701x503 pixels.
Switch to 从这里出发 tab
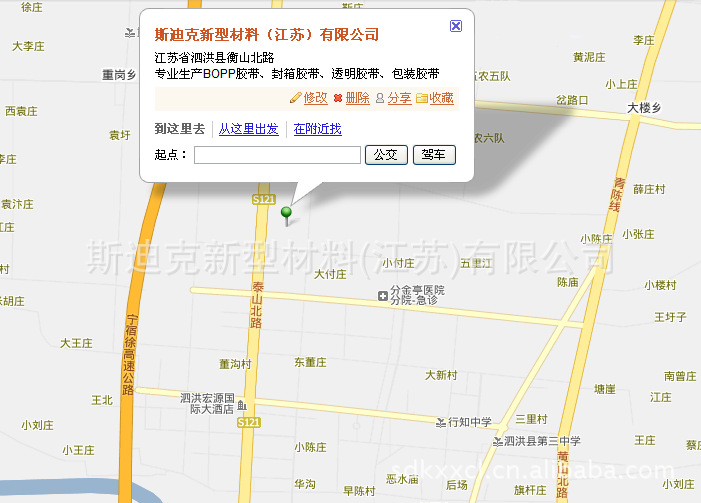click(249, 129)
